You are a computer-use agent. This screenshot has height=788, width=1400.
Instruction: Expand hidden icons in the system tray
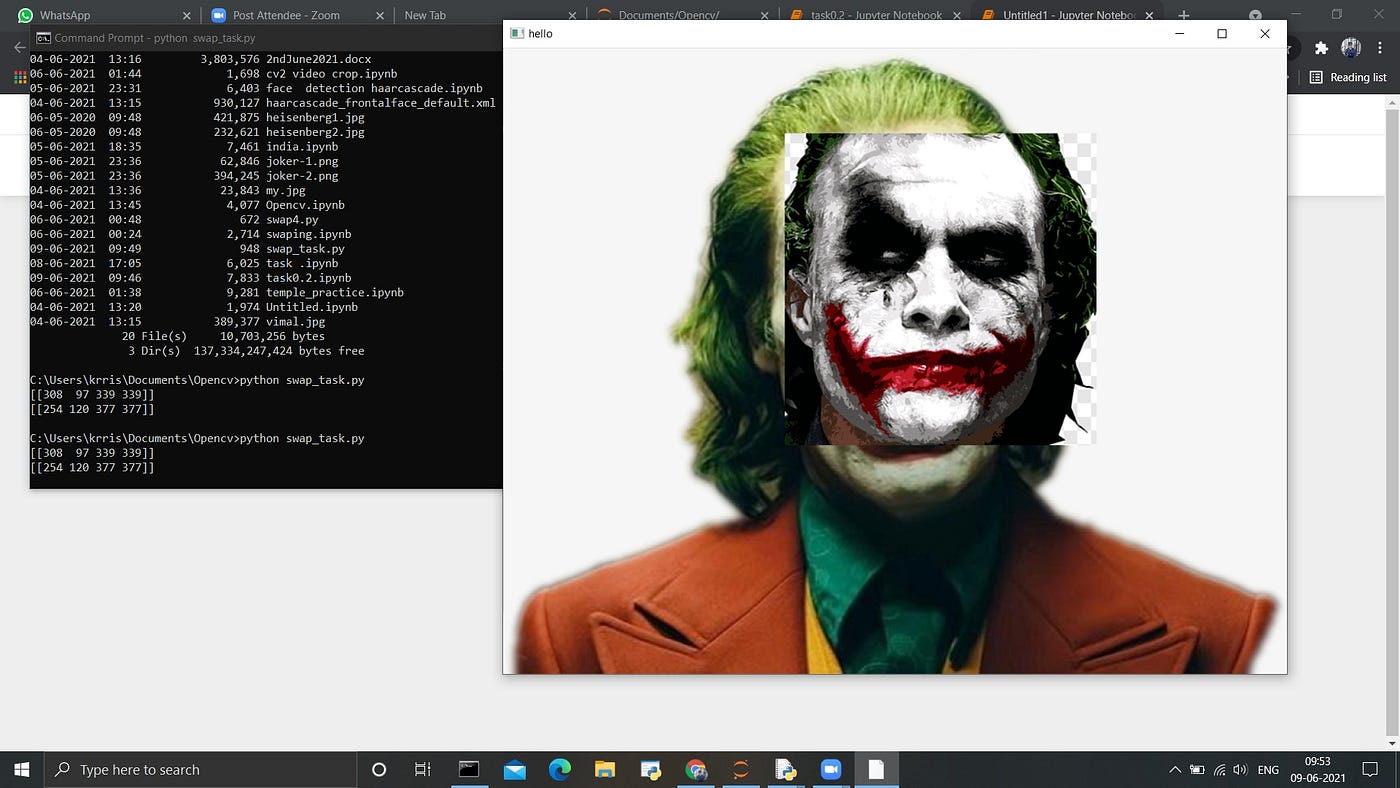(x=1174, y=770)
